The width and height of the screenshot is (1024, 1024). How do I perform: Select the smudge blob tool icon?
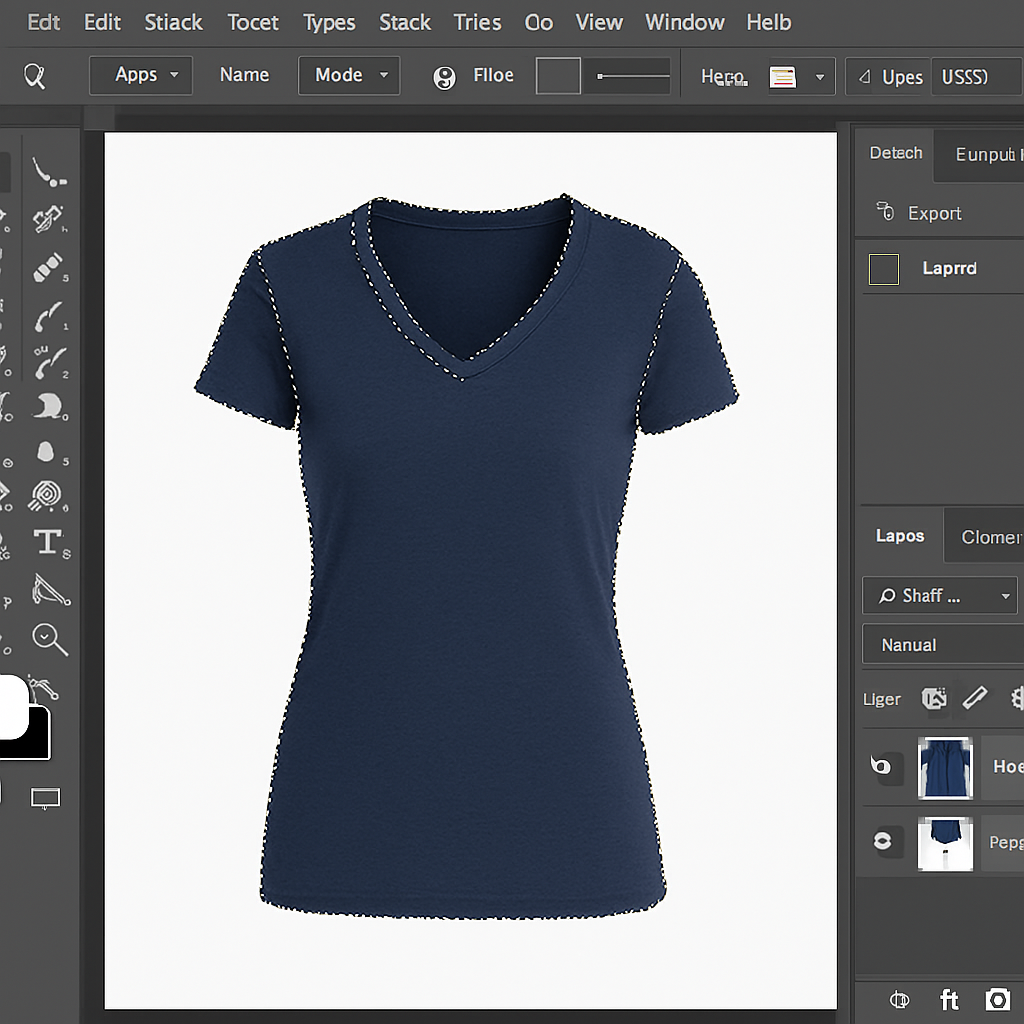pos(50,406)
